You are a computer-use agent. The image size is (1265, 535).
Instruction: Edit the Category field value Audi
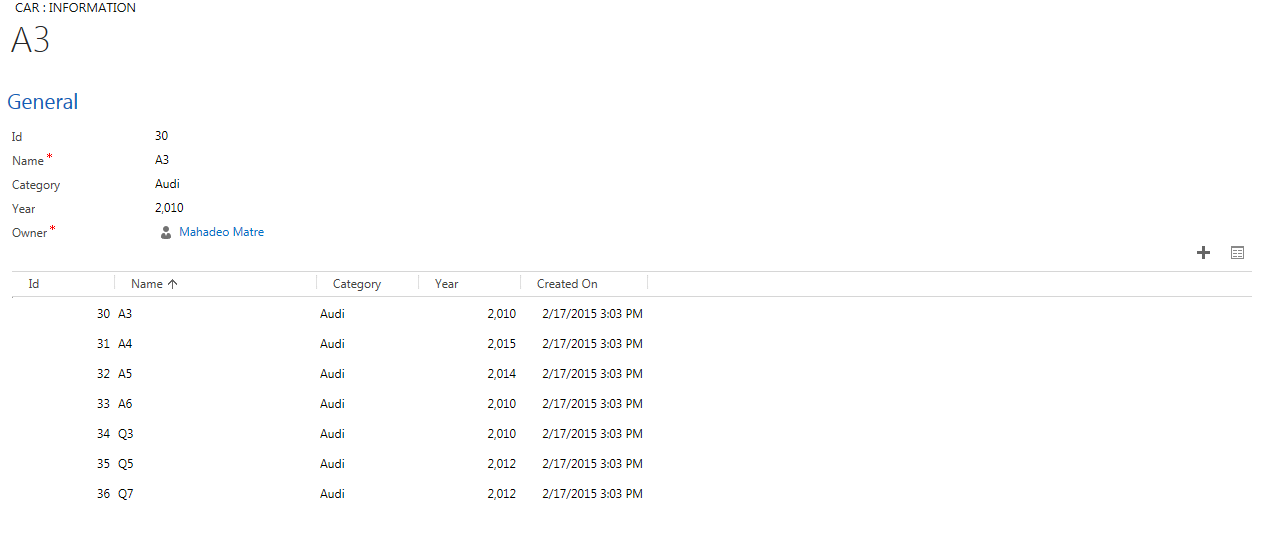[167, 184]
